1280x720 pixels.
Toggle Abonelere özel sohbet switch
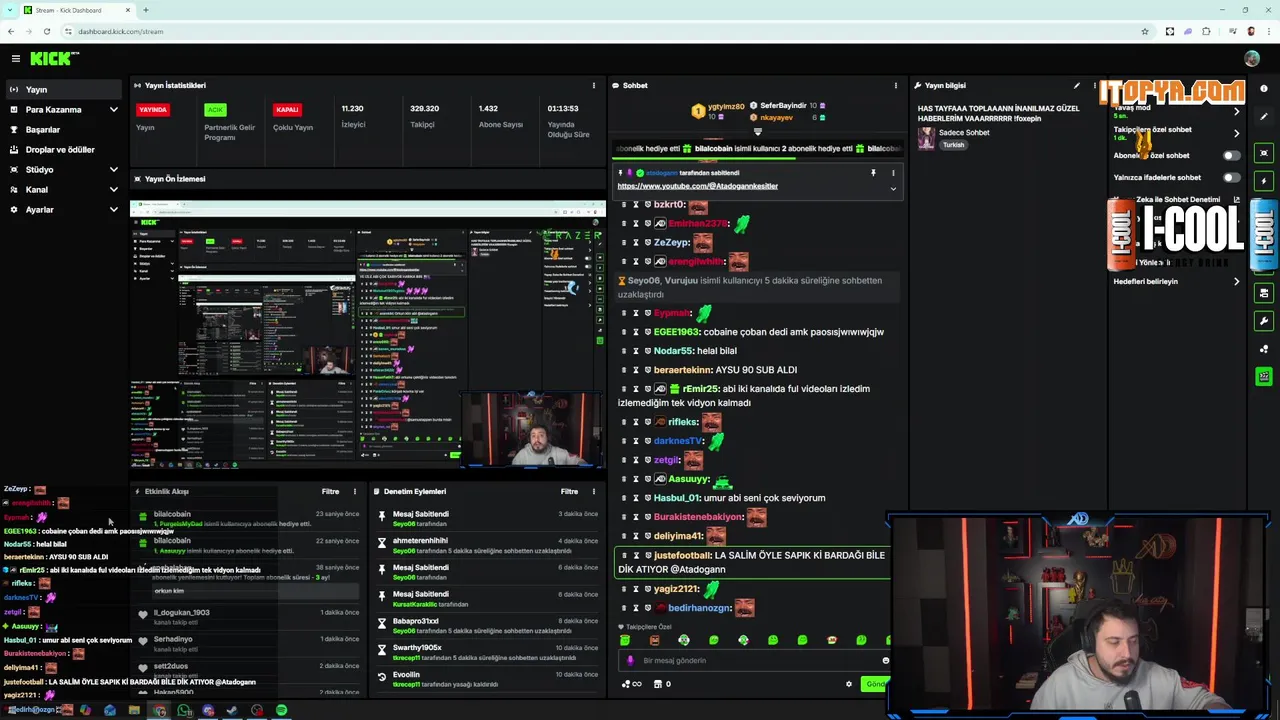pyautogui.click(x=1232, y=155)
